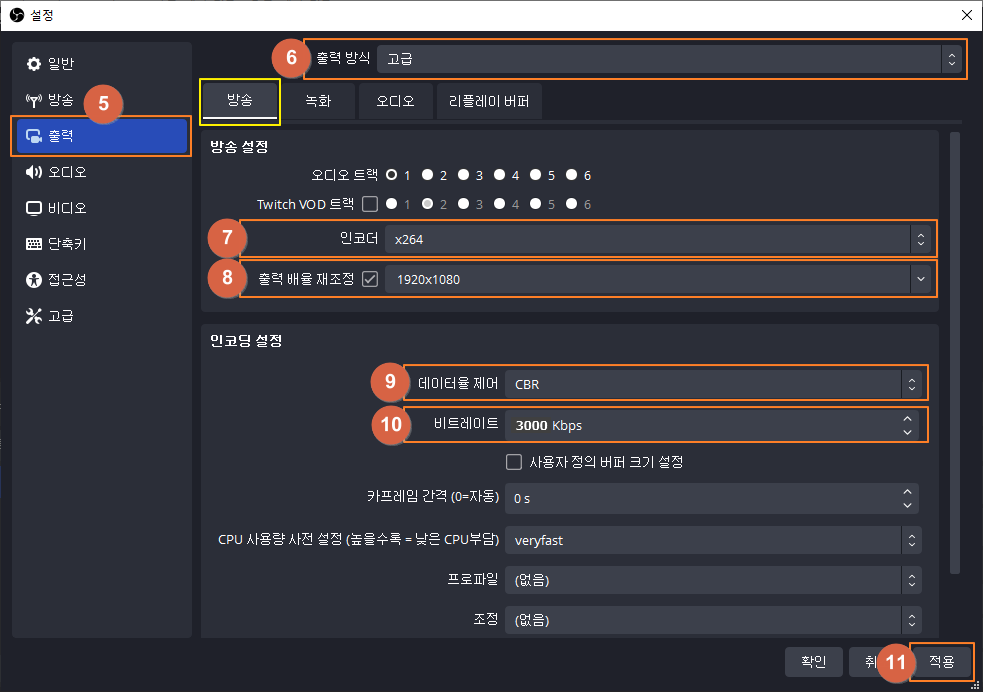Select Twitch VOD track 4 radio button
The height and width of the screenshot is (692, 983).
[x=500, y=204]
